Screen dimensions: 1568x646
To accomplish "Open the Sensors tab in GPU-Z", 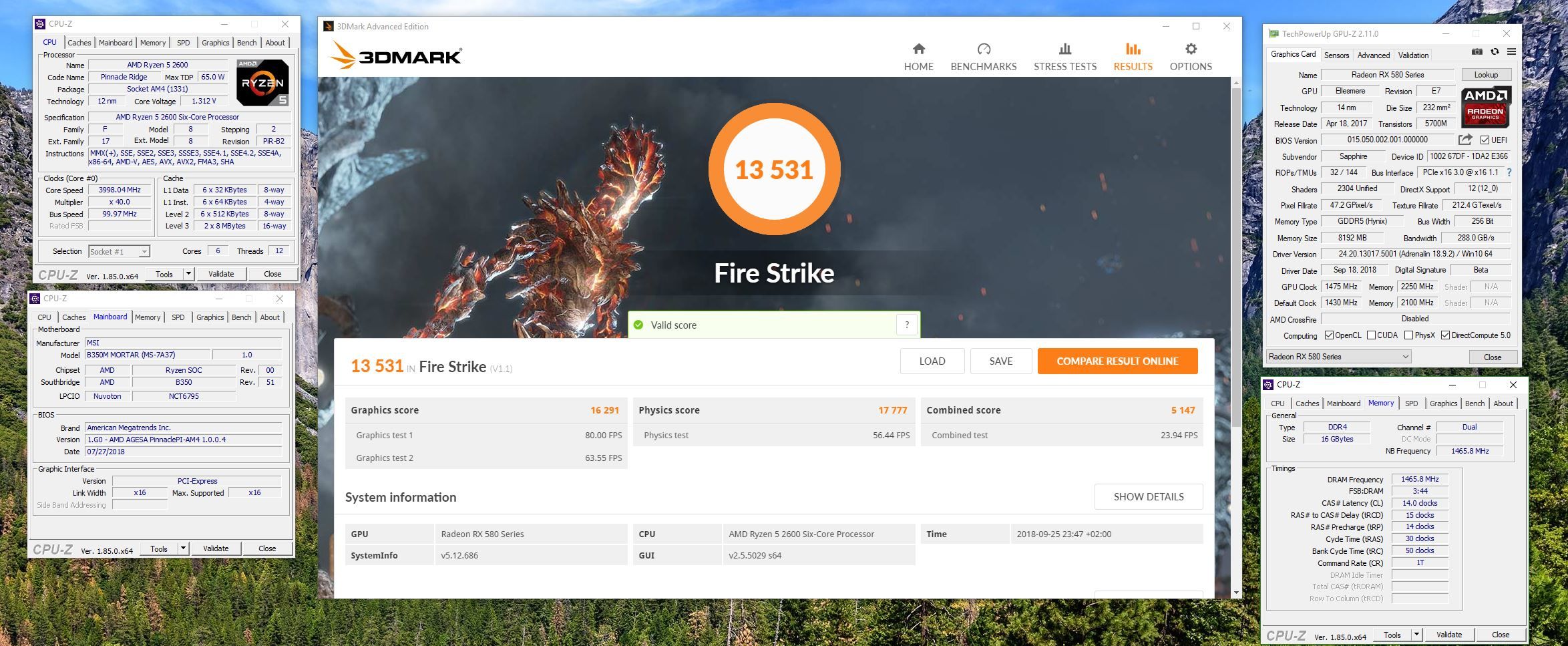I will pos(1336,55).
